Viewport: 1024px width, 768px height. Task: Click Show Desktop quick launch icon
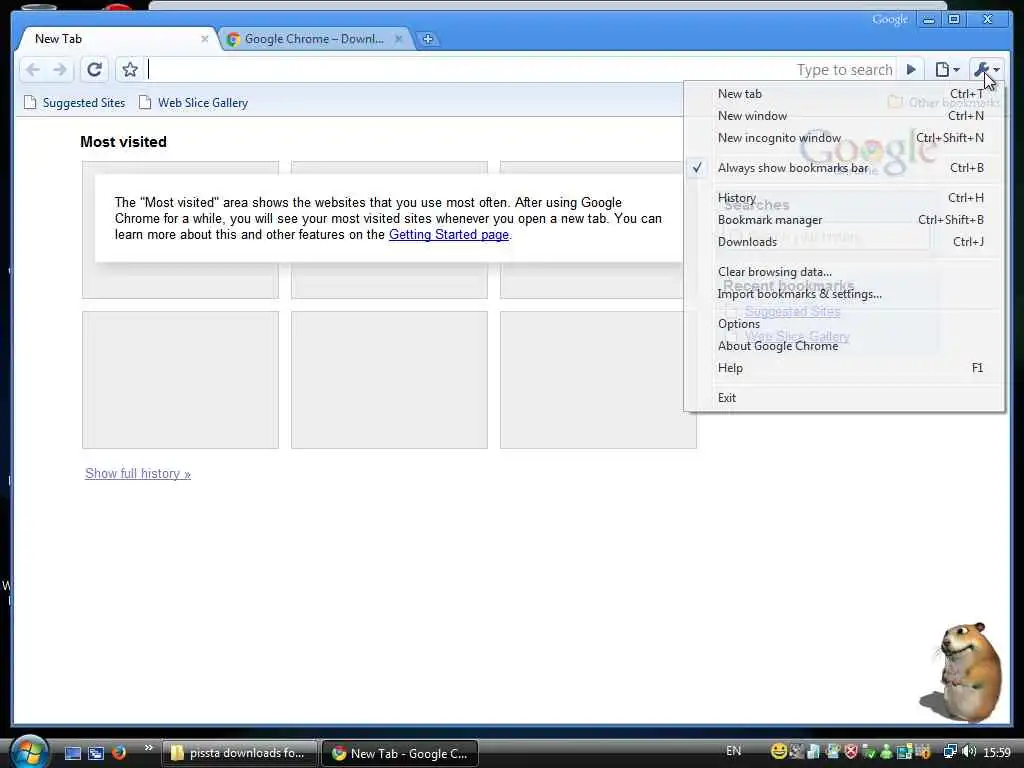[73, 753]
